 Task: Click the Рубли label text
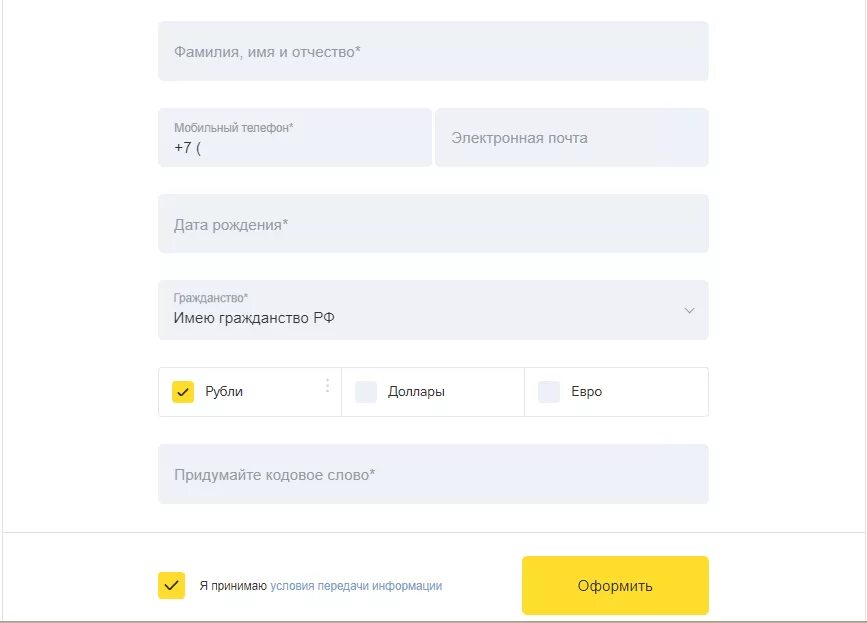point(224,391)
